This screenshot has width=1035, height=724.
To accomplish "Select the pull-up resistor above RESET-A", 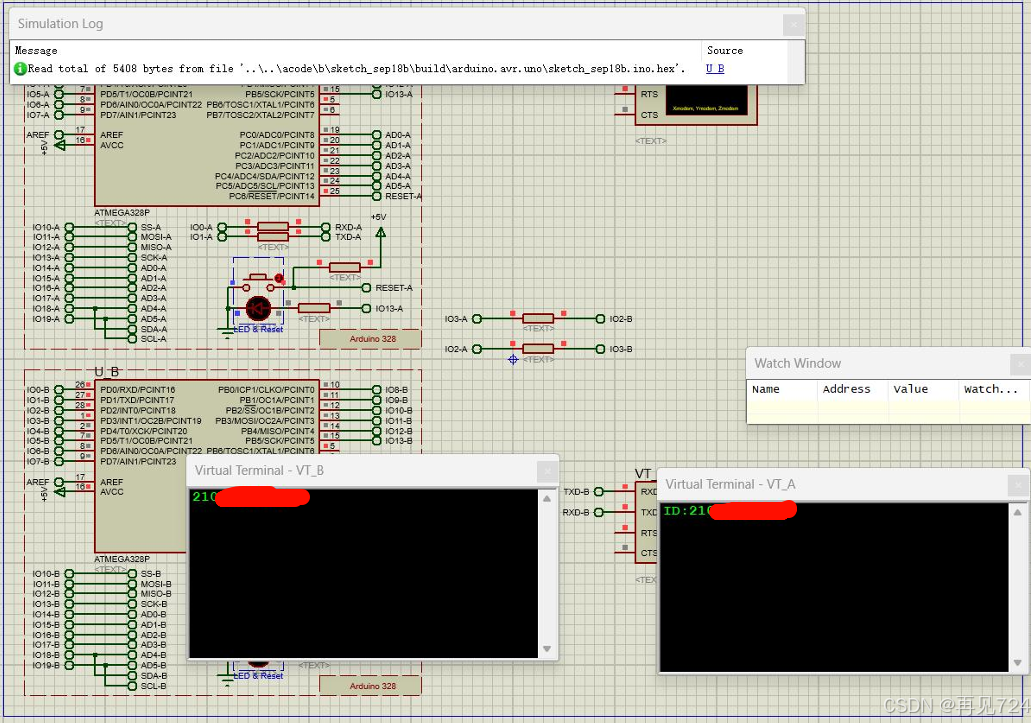I will coord(345,267).
